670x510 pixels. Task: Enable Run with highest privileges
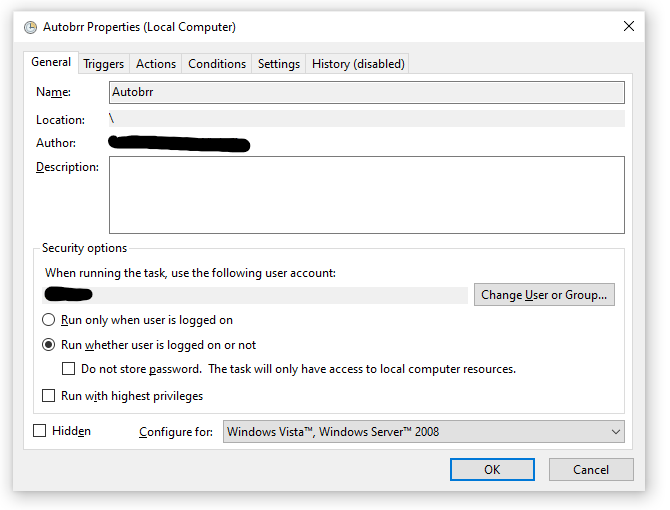pyautogui.click(x=48, y=396)
